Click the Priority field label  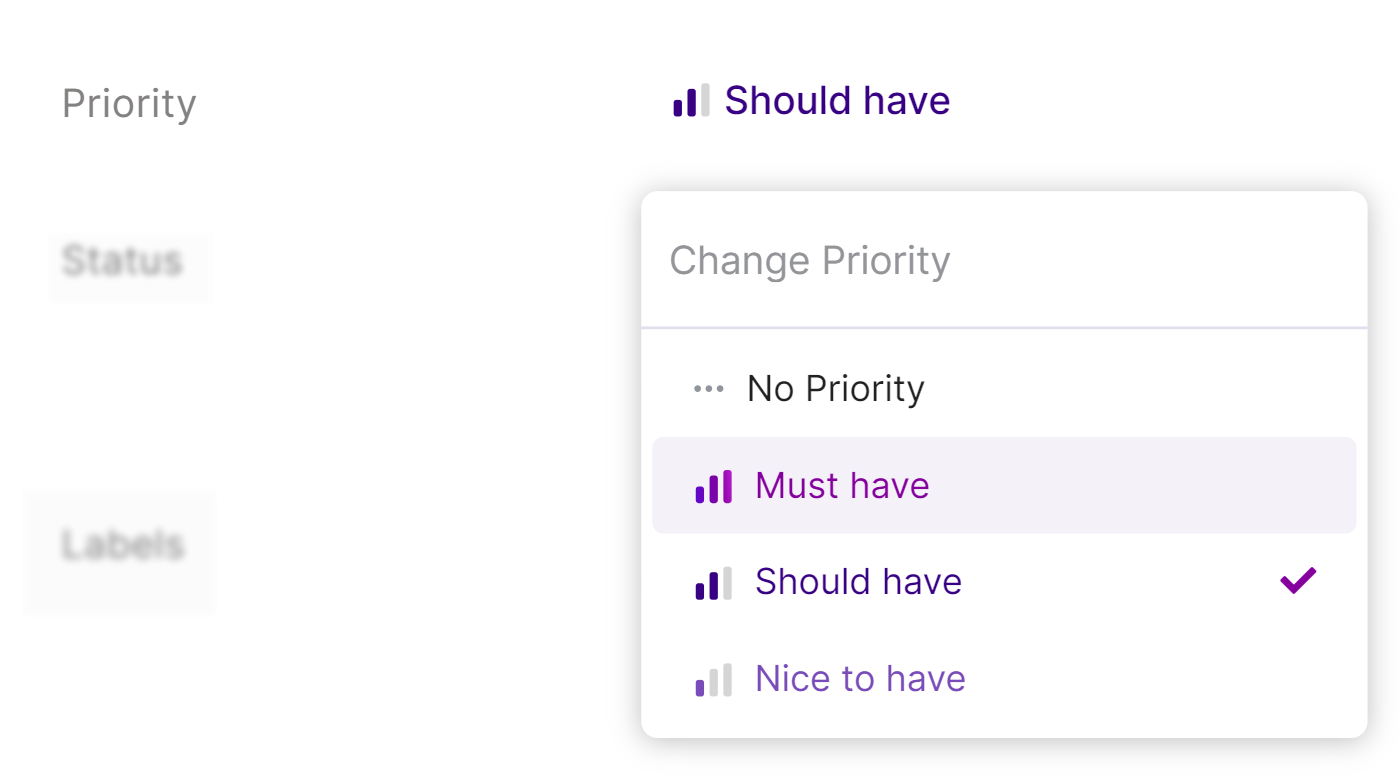(129, 103)
